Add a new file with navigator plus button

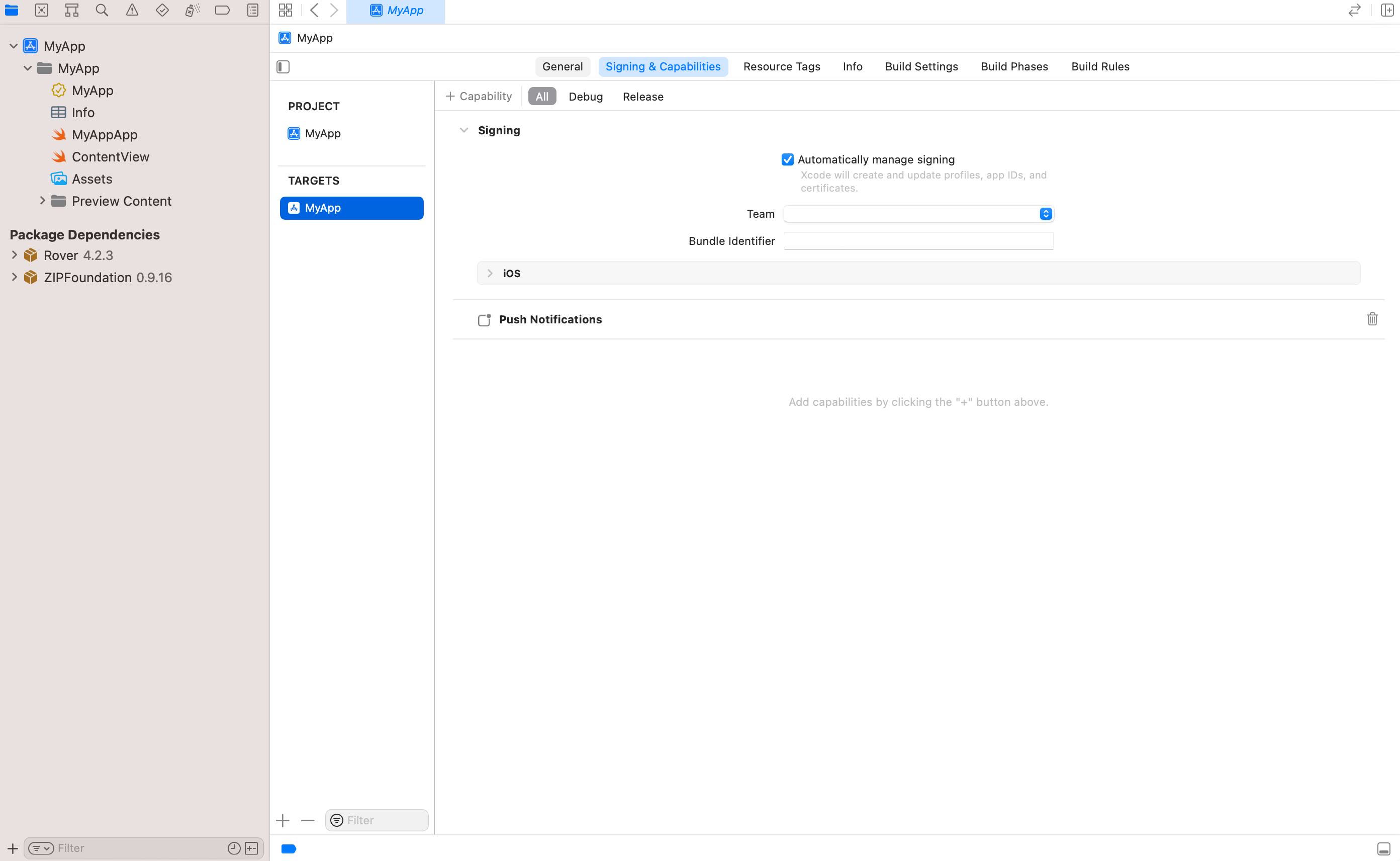tap(13, 848)
